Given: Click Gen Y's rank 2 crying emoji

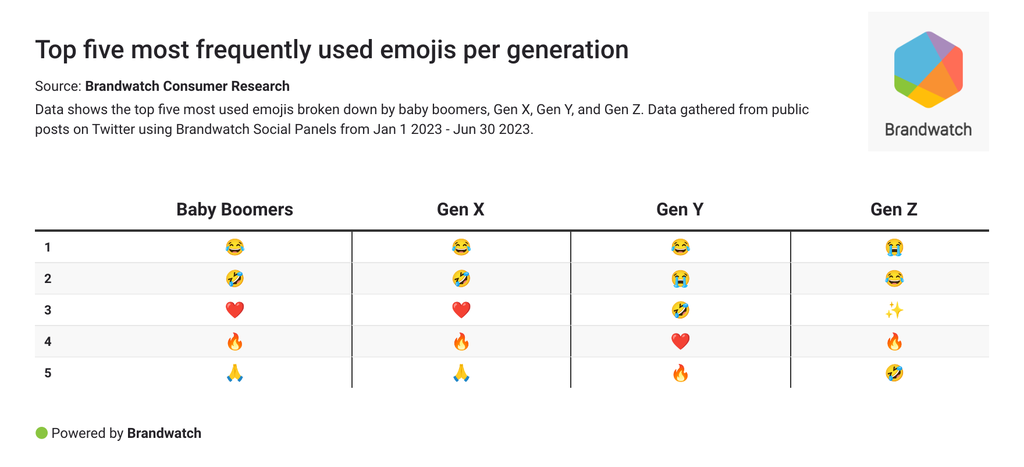Looking at the screenshot, I should (680, 279).
